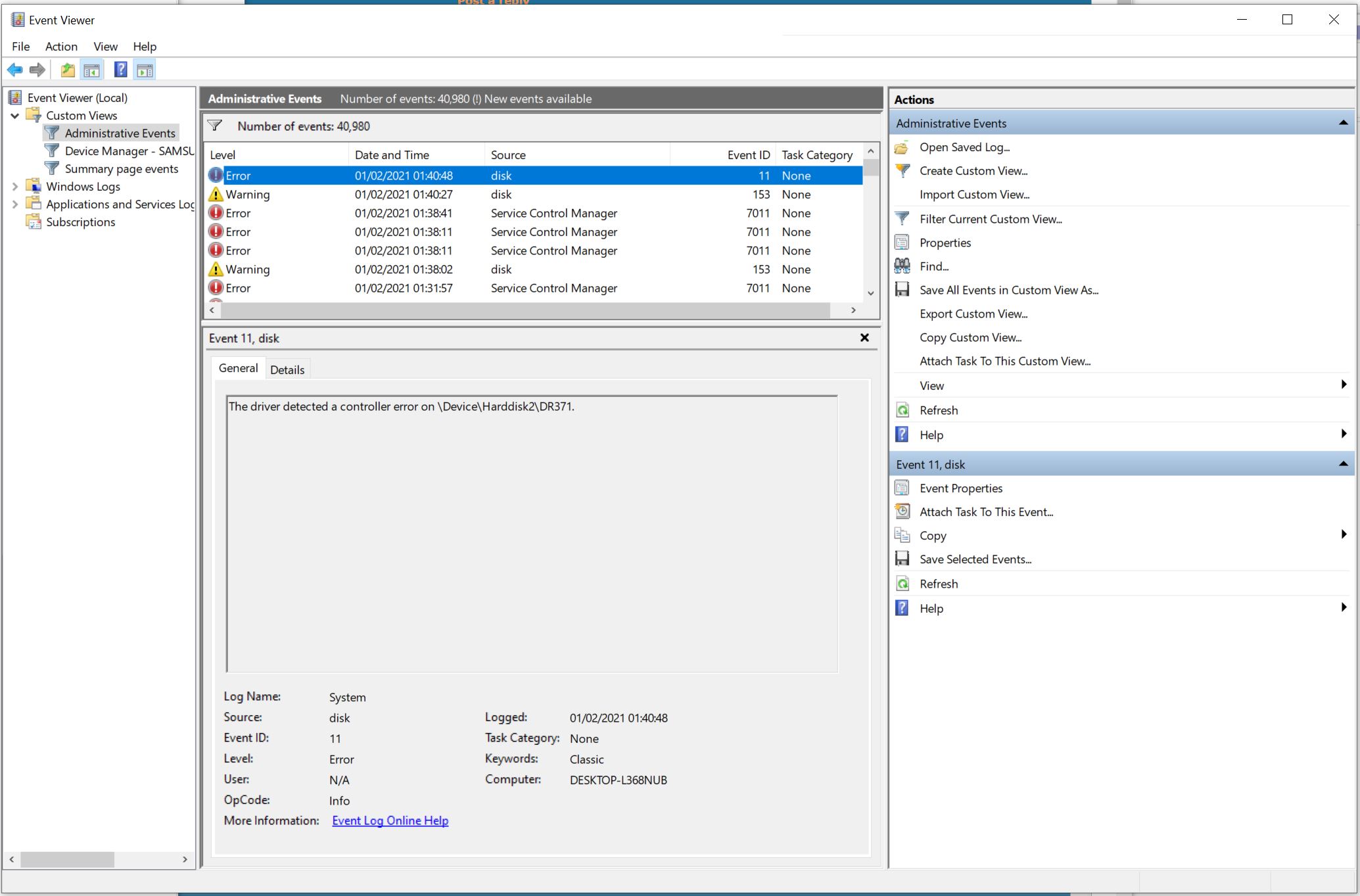Click the Create Custom View funnel icon
Image resolution: width=1360 pixels, height=896 pixels.
(902, 171)
